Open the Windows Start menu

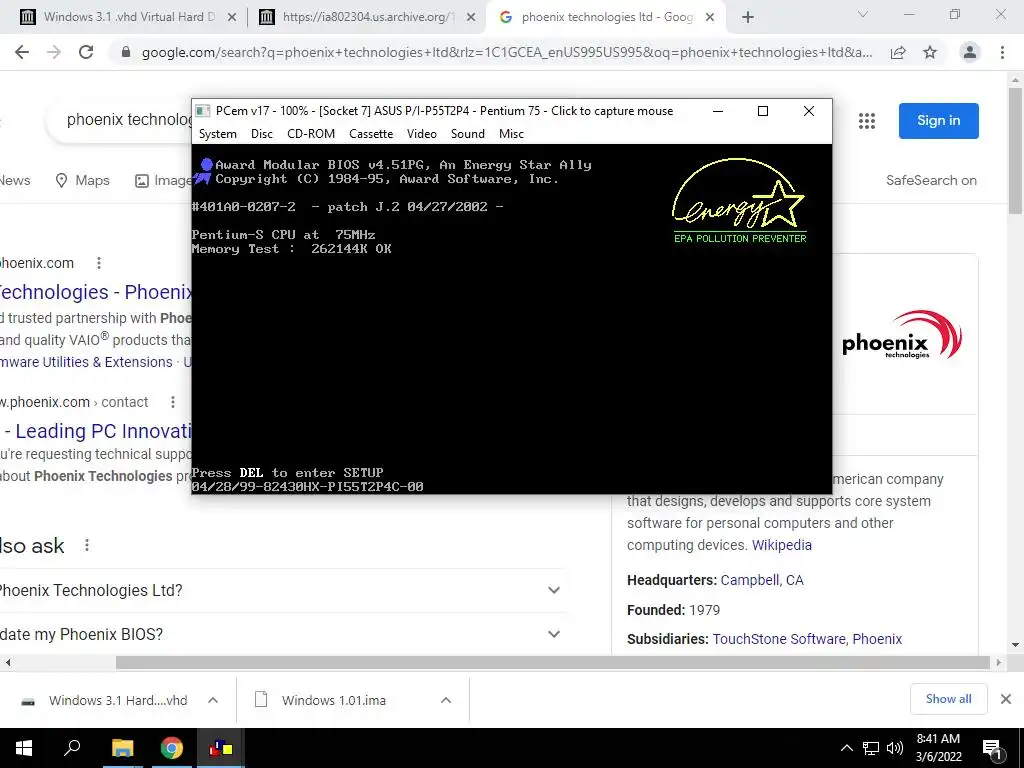pos(24,748)
